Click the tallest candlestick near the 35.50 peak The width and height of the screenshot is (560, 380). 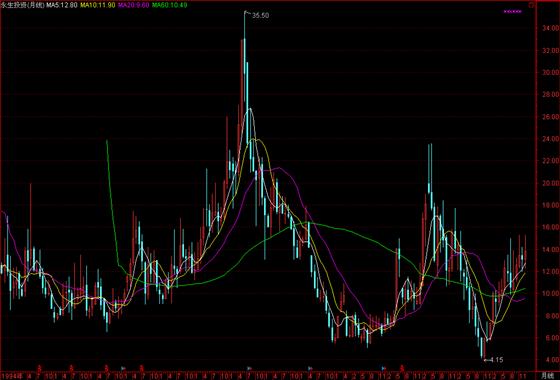point(245,57)
